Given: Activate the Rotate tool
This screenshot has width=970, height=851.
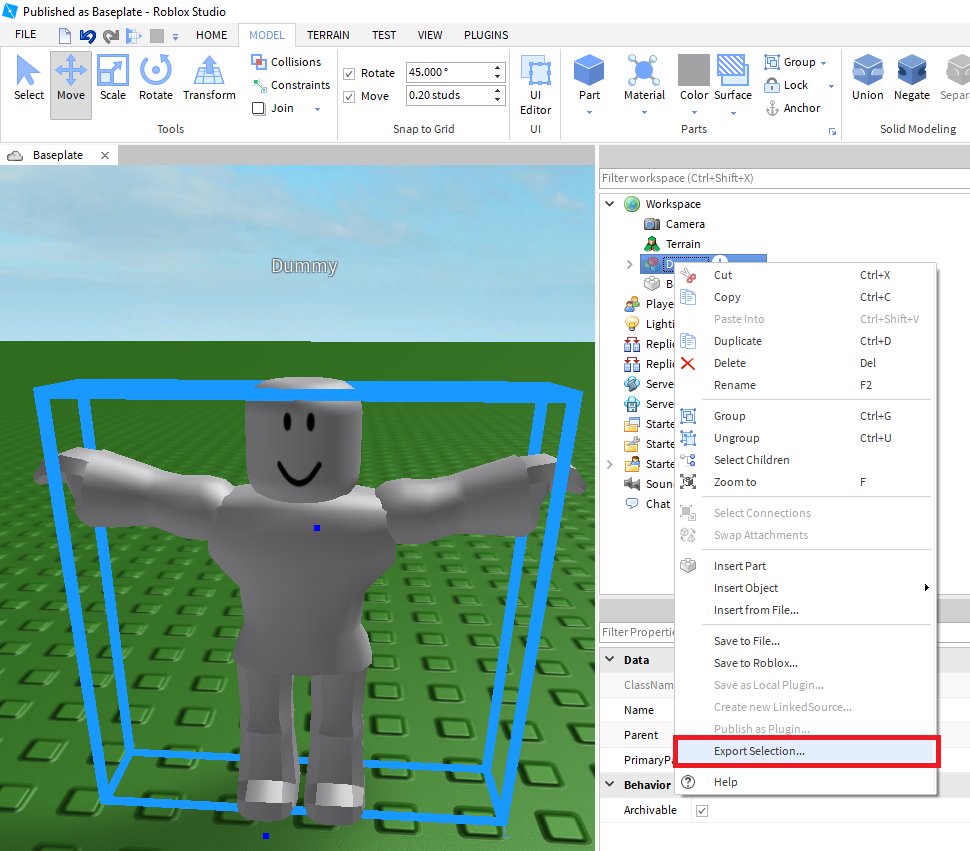Looking at the screenshot, I should point(155,78).
